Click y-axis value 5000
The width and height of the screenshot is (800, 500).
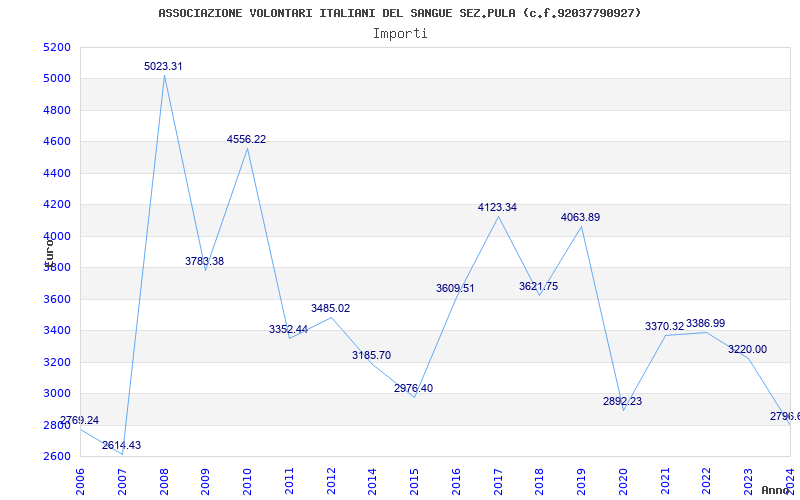[57, 79]
